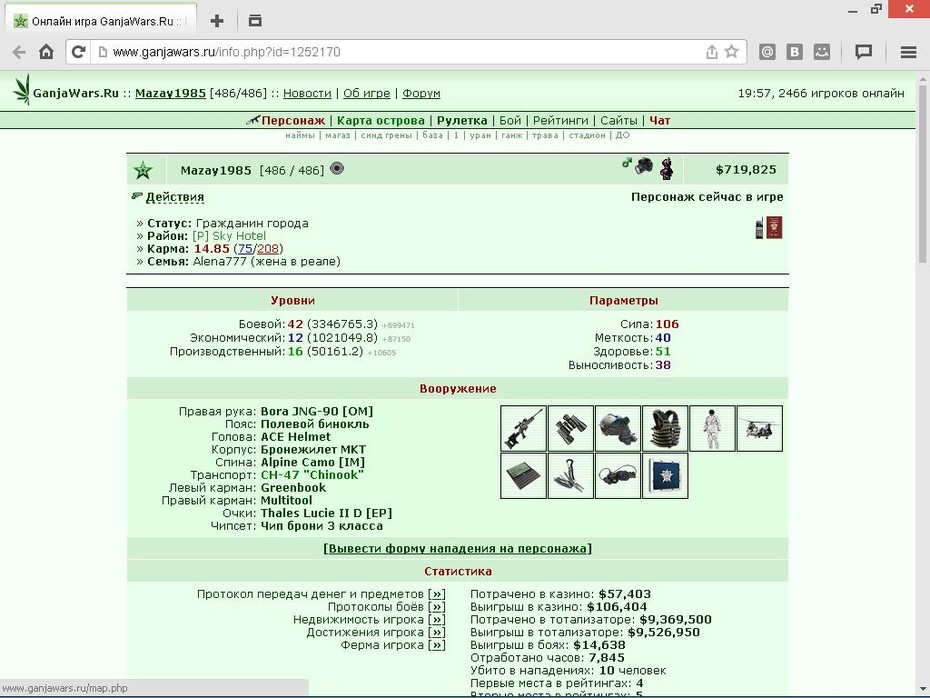Click the стадион quick link
The image size is (930, 698).
click(587, 135)
